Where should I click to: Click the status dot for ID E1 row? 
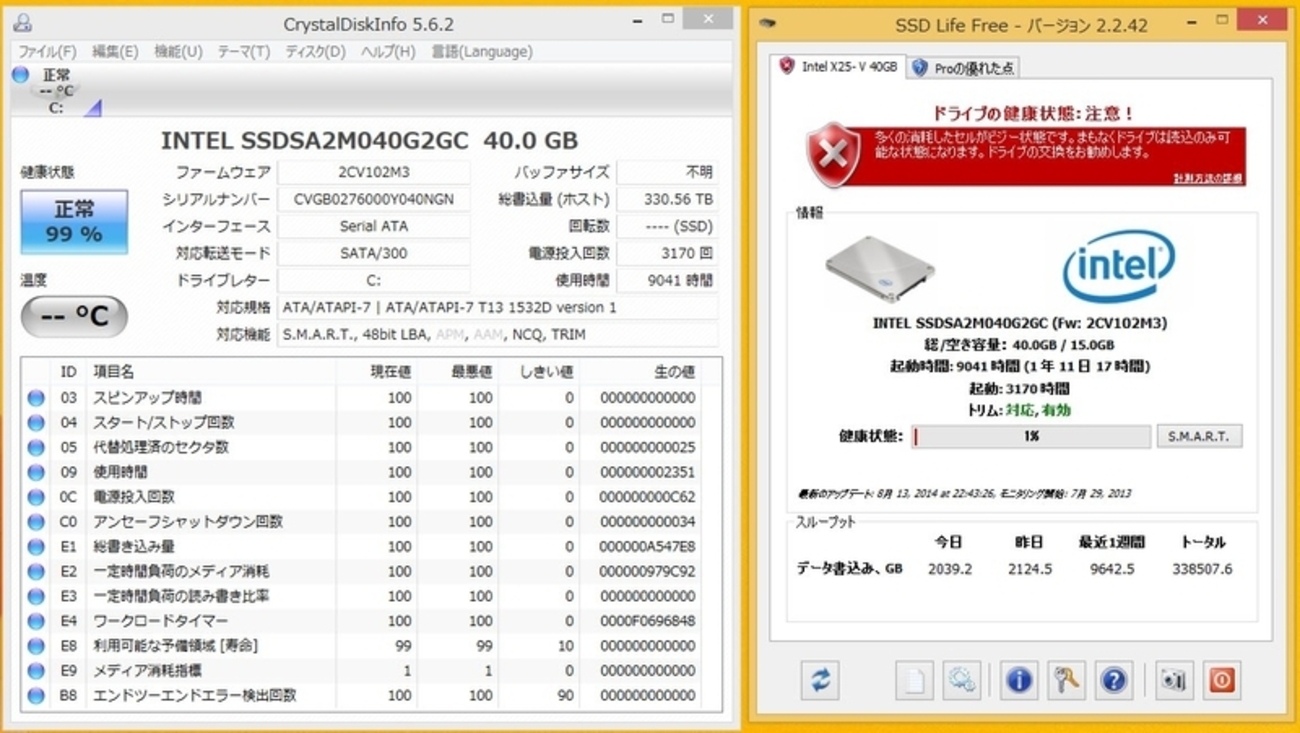pyautogui.click(x=36, y=547)
